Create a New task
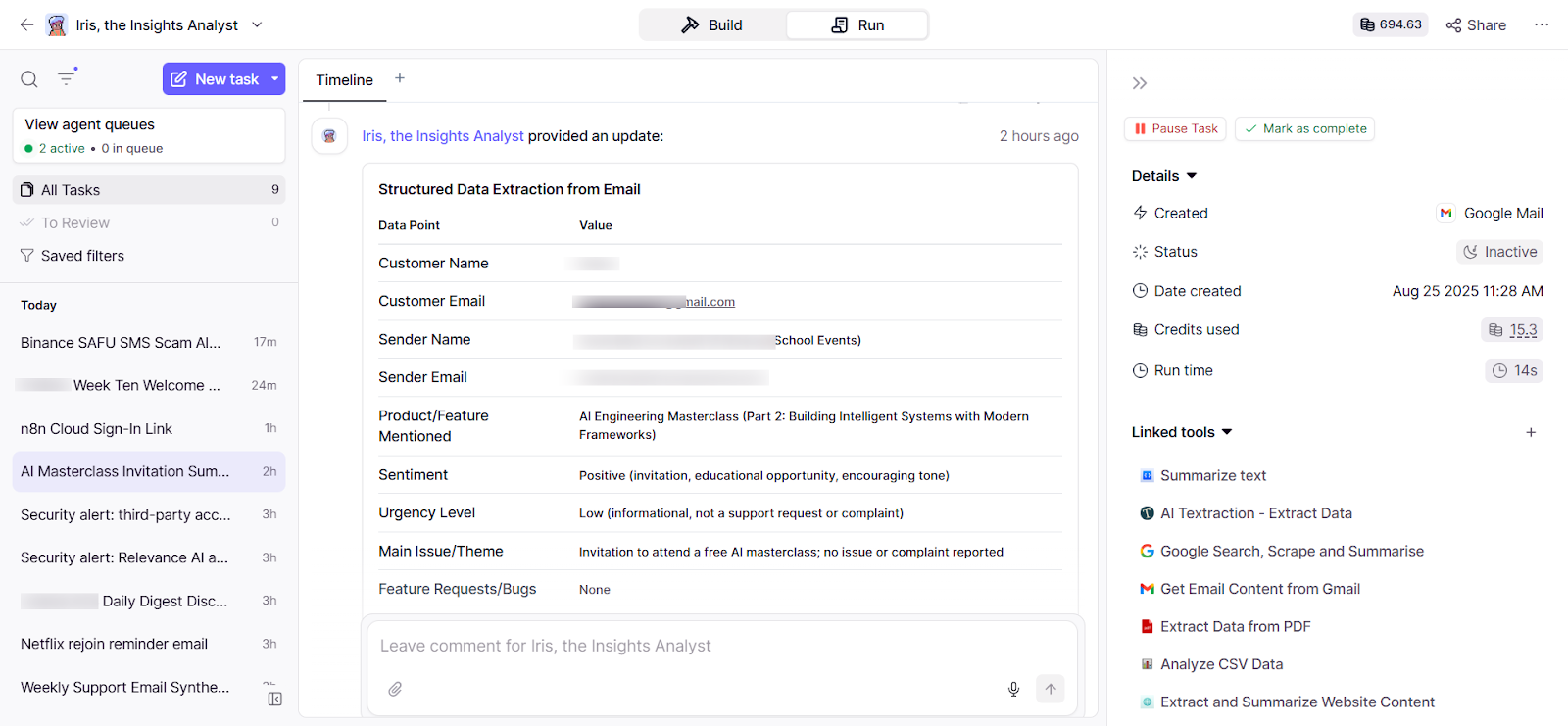Viewport: 1568px width, 726px height. [215, 79]
